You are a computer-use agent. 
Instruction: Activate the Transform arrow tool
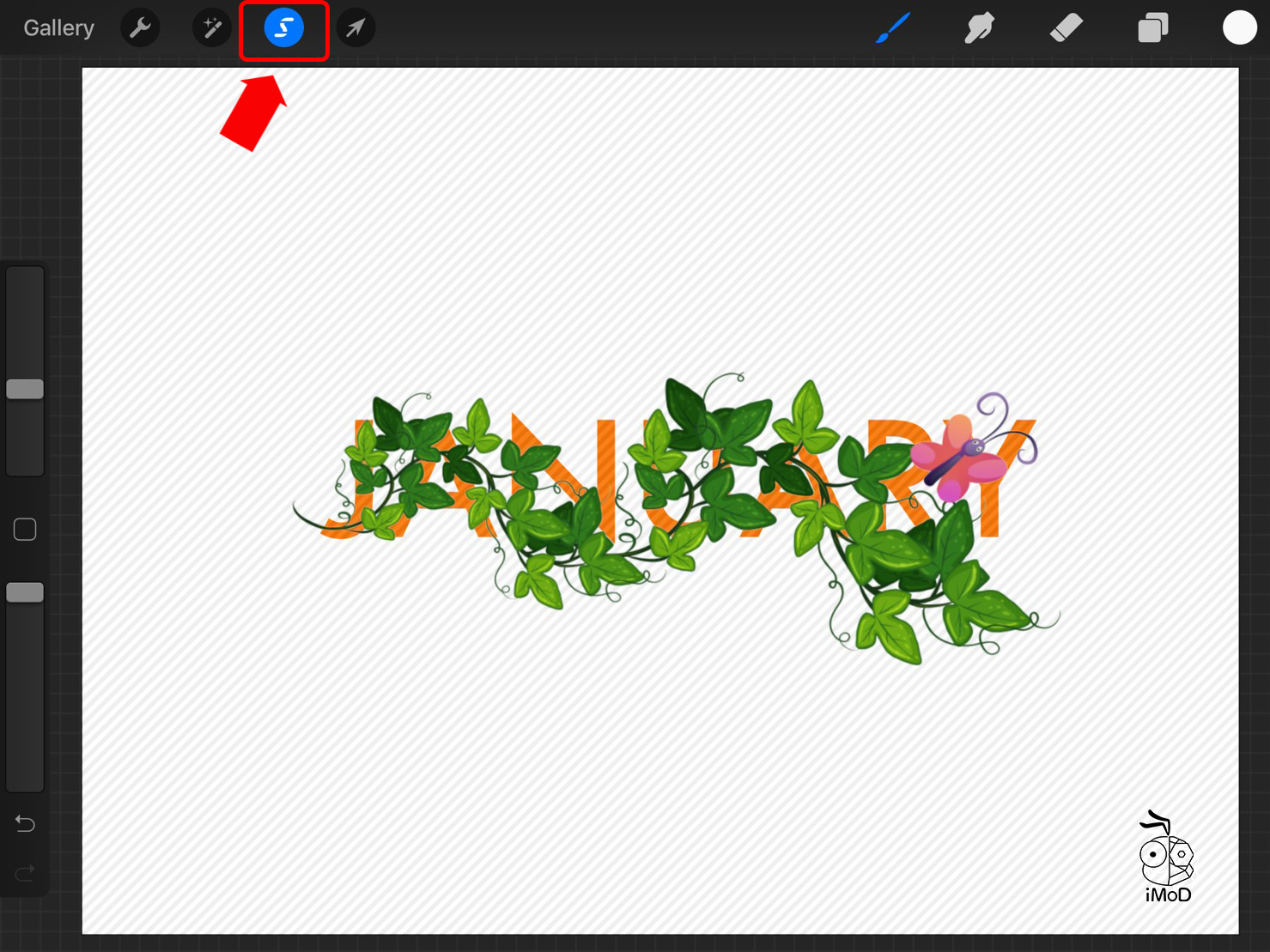355,28
